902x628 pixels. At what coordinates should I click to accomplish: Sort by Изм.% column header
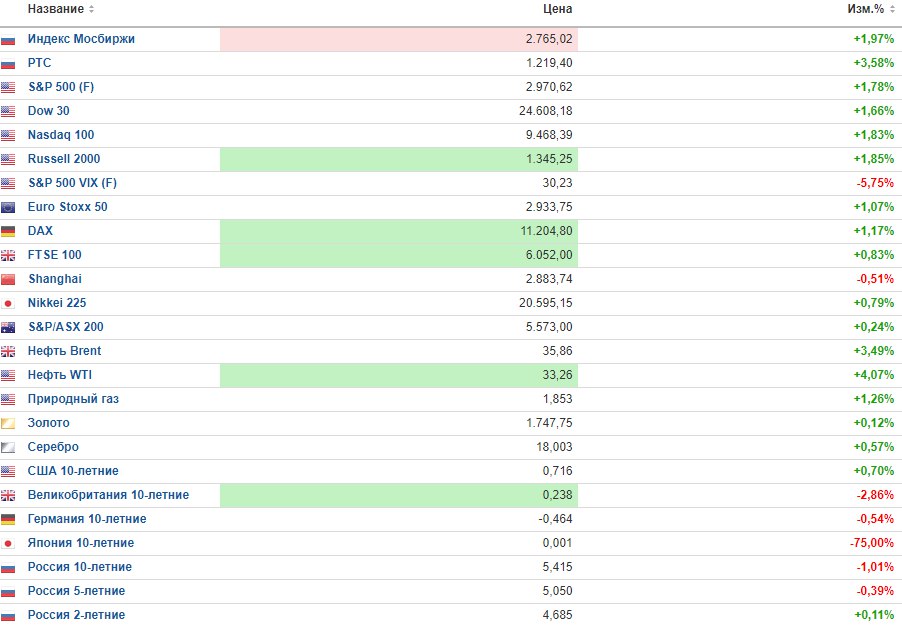point(870,9)
